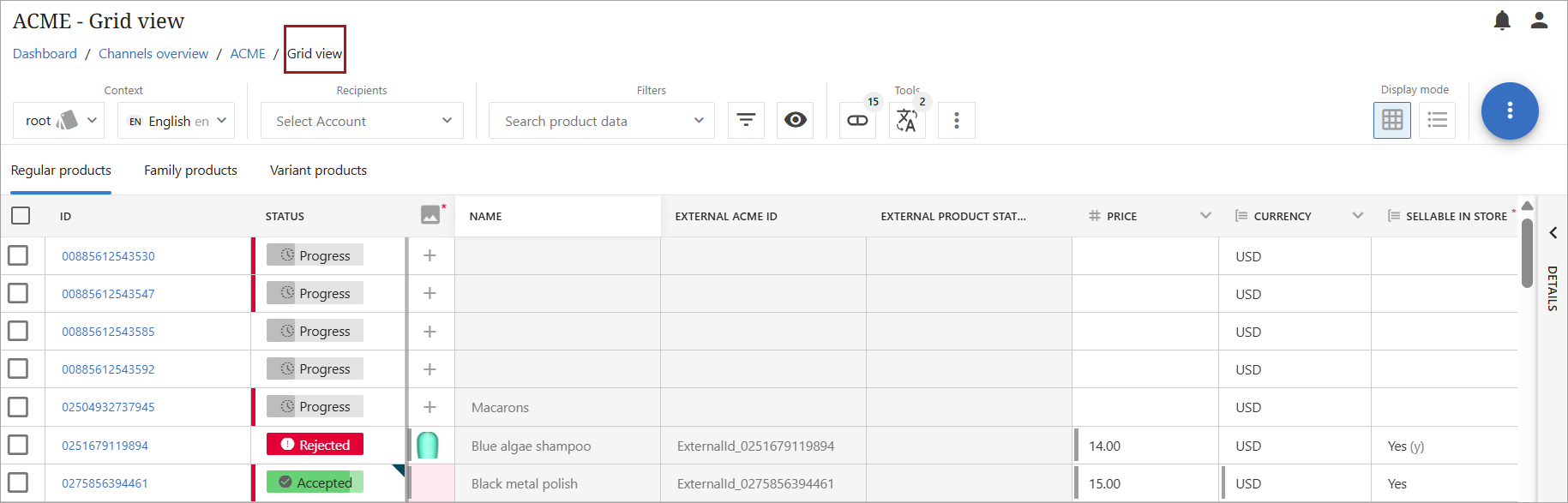
Task: Toggle the eye visibility filter
Action: [x=795, y=120]
